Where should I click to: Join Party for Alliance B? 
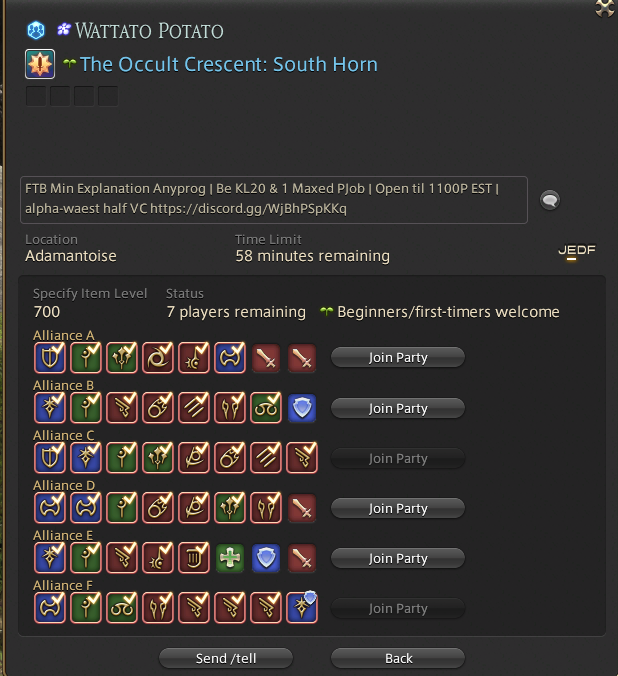click(x=398, y=408)
